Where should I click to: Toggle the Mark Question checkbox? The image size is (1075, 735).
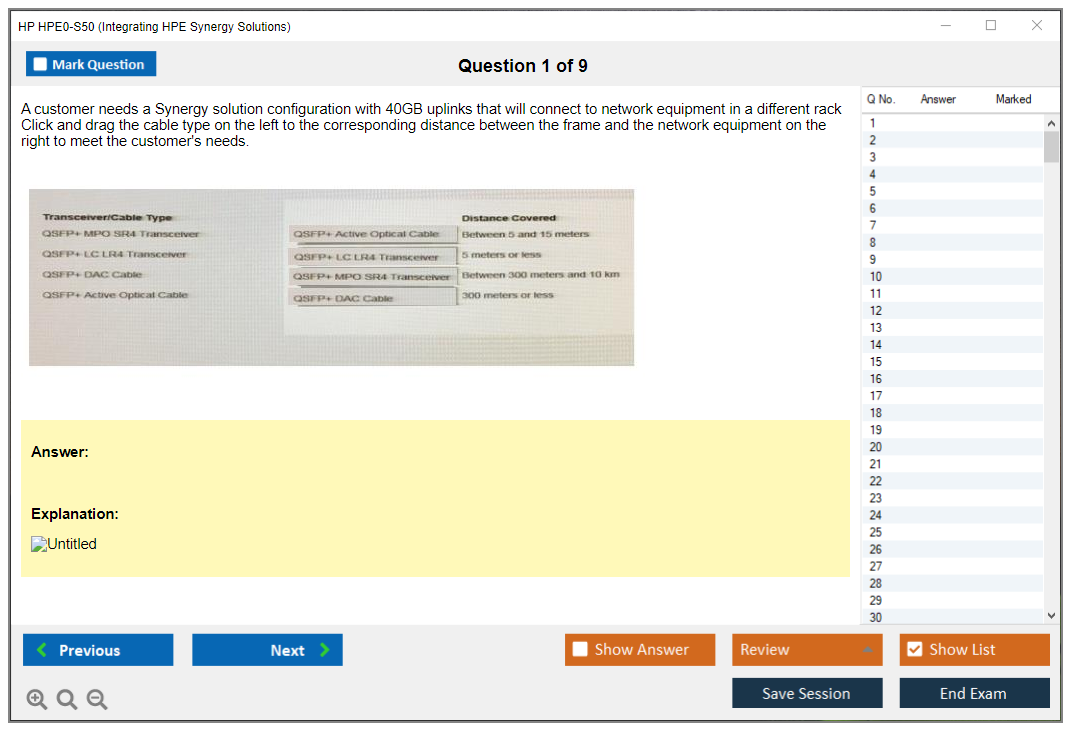coord(41,65)
